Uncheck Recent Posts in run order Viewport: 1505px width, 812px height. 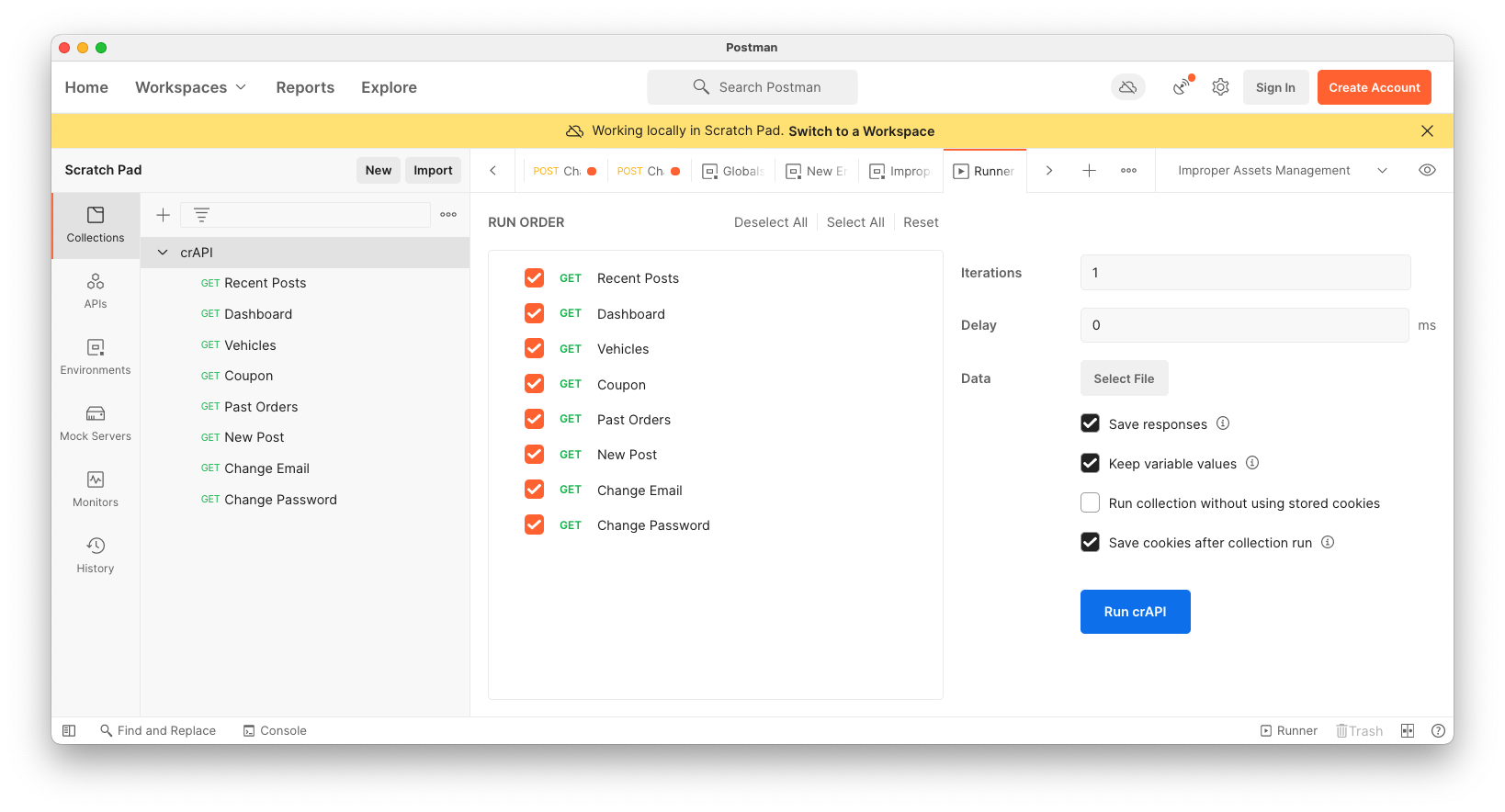[x=534, y=278]
